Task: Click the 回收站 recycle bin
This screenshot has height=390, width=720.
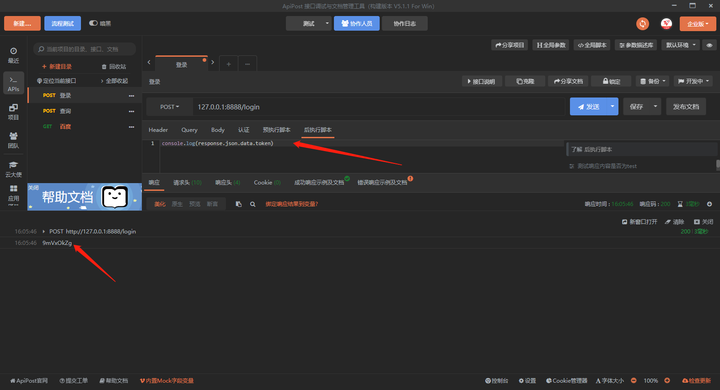Action: (x=114, y=67)
